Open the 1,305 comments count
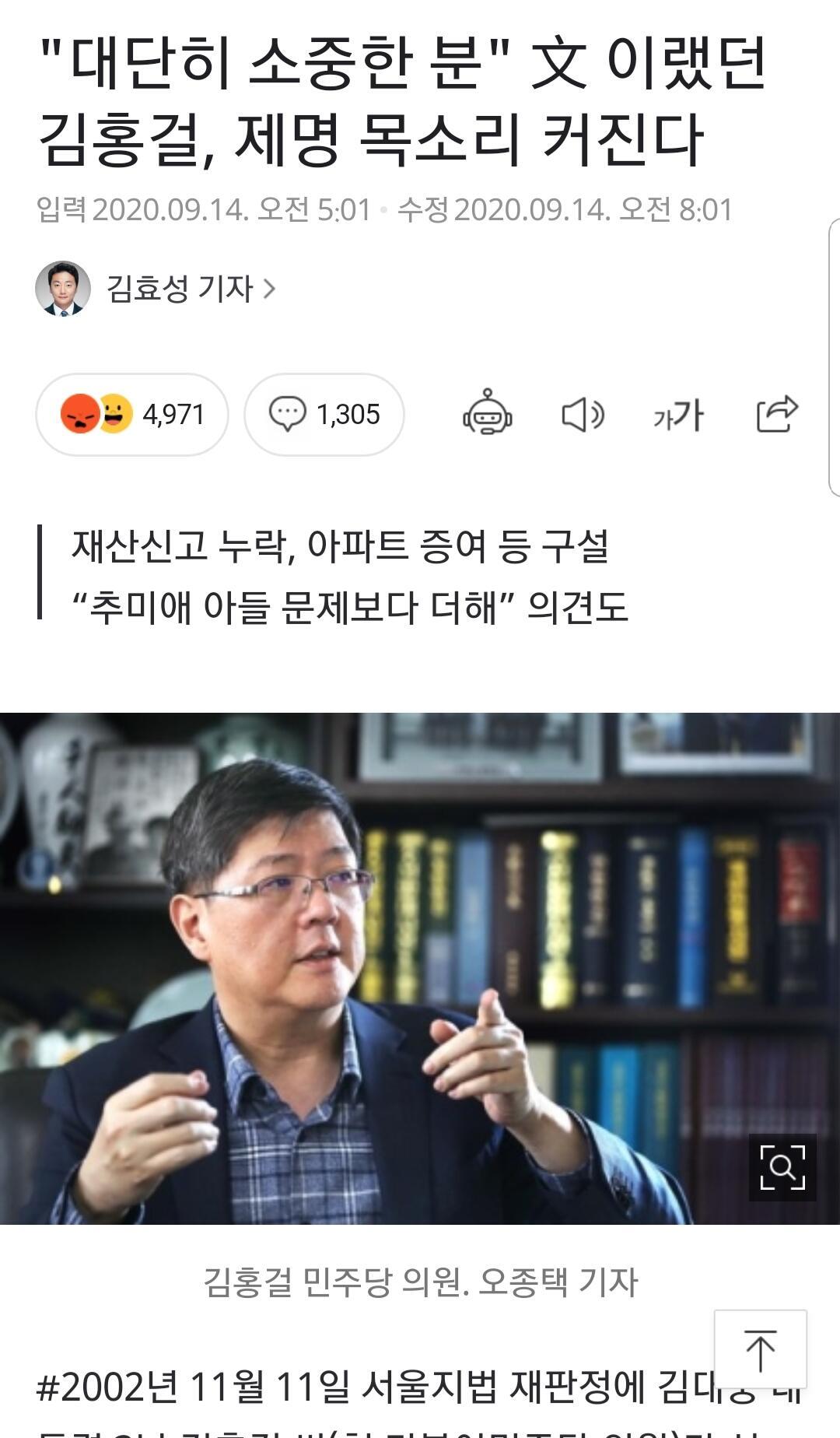Screen dimensions: 840x1438 click(x=348, y=415)
